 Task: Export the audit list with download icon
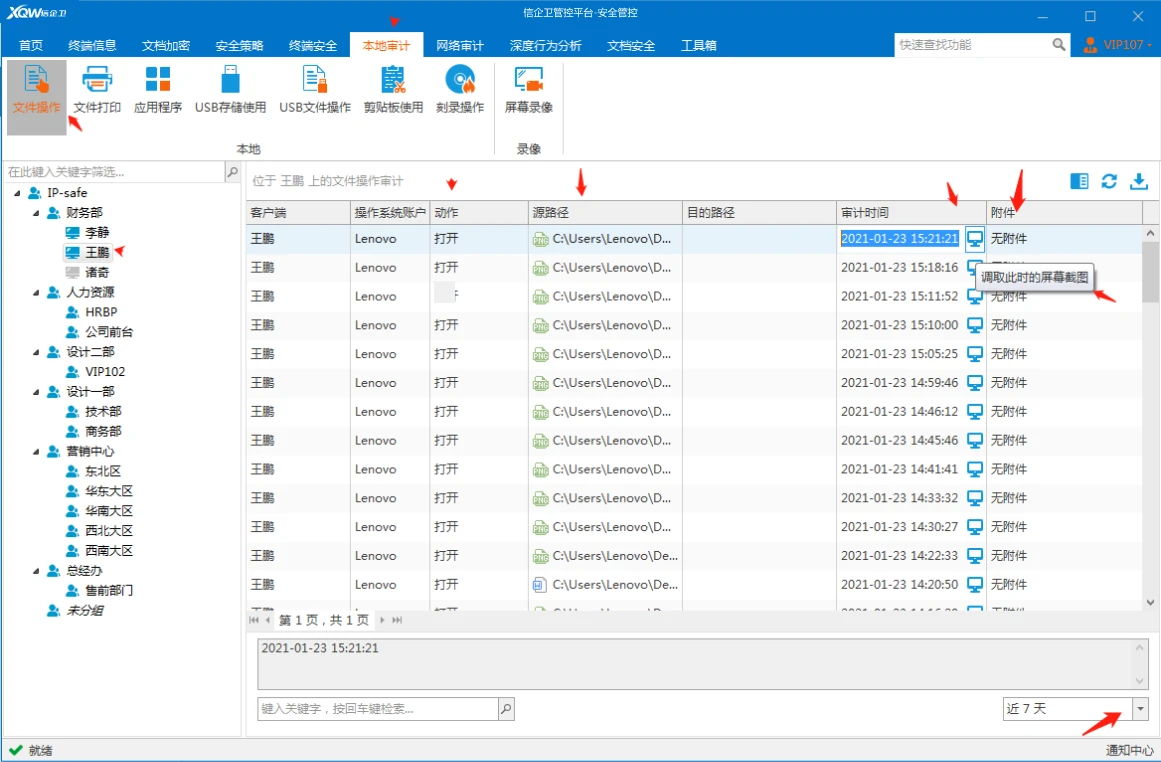(1139, 181)
